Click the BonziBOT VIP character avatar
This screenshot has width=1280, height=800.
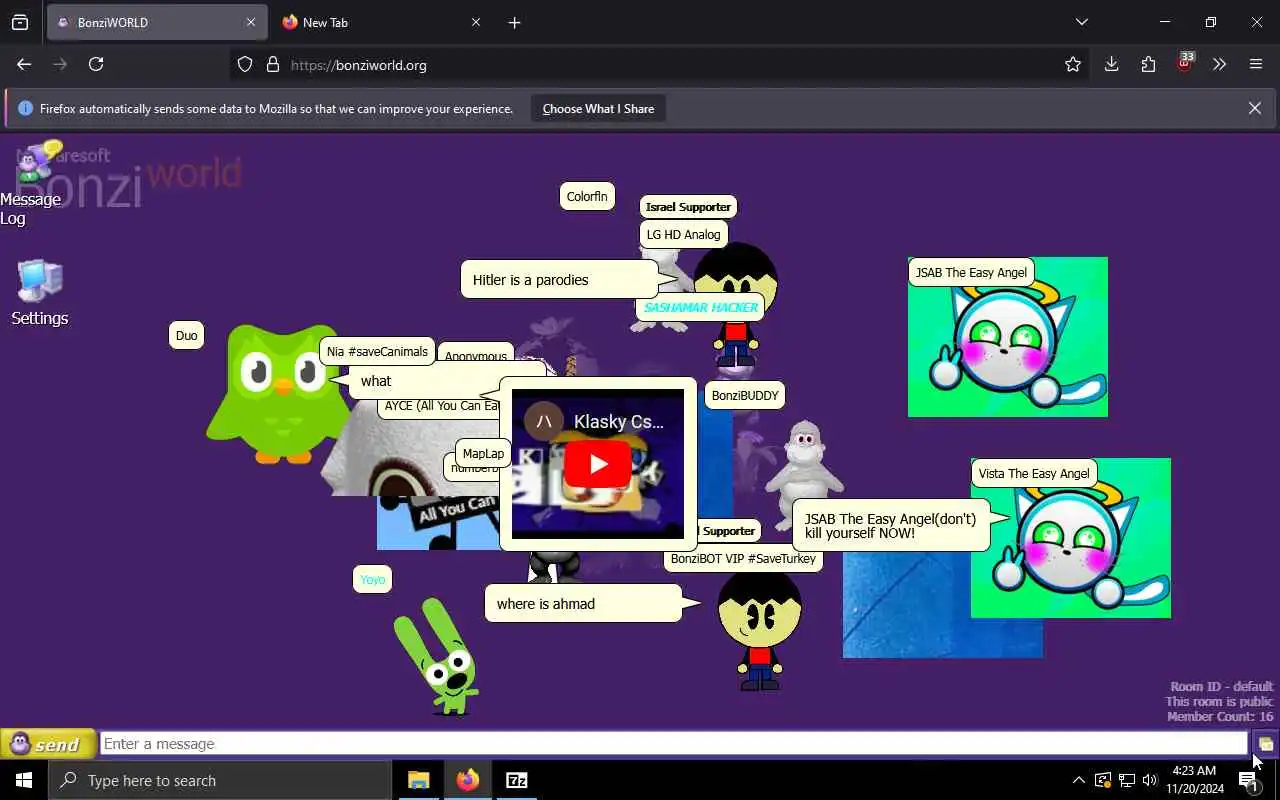(x=759, y=630)
